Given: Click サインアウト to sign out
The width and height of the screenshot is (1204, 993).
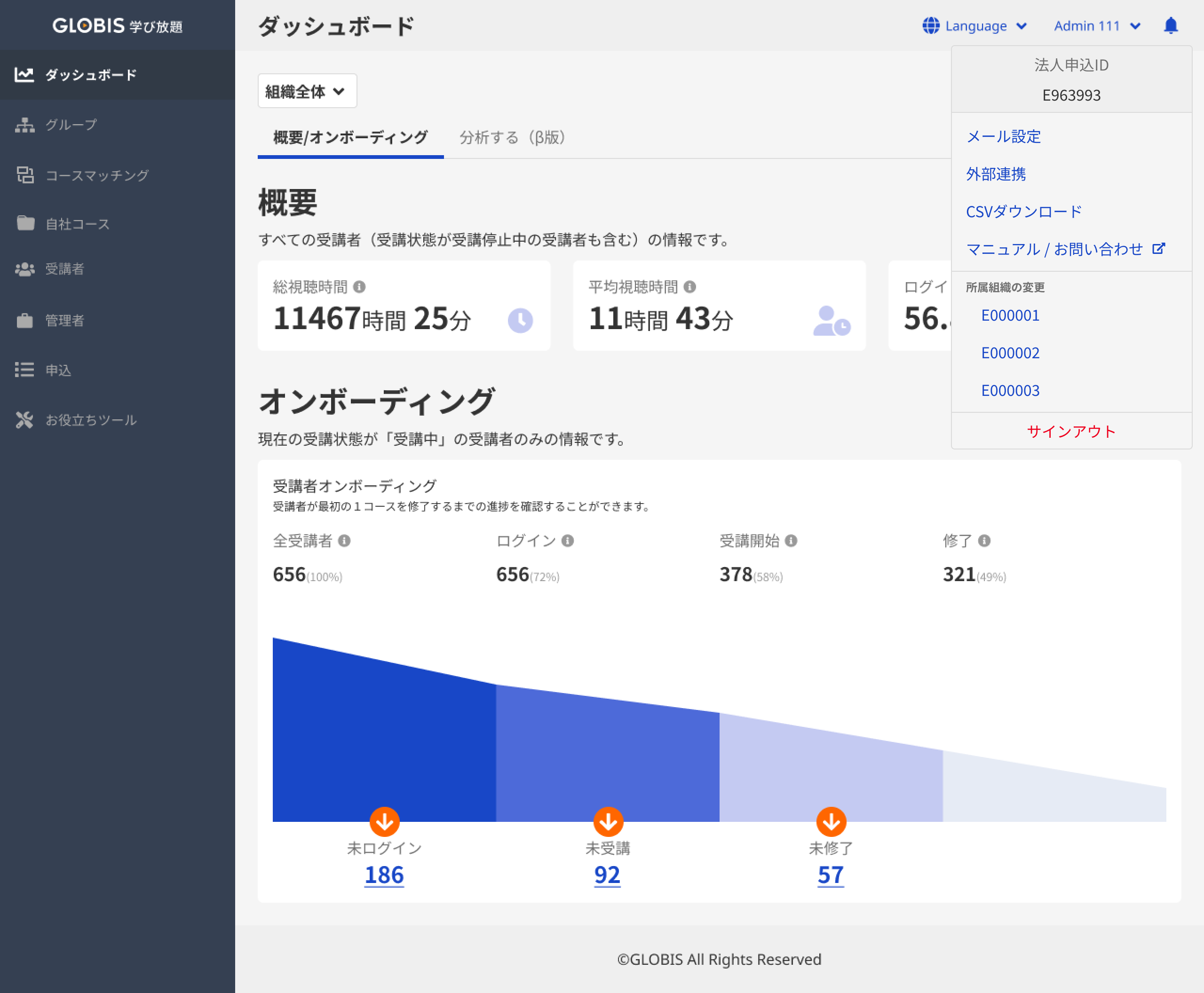Looking at the screenshot, I should [1071, 431].
